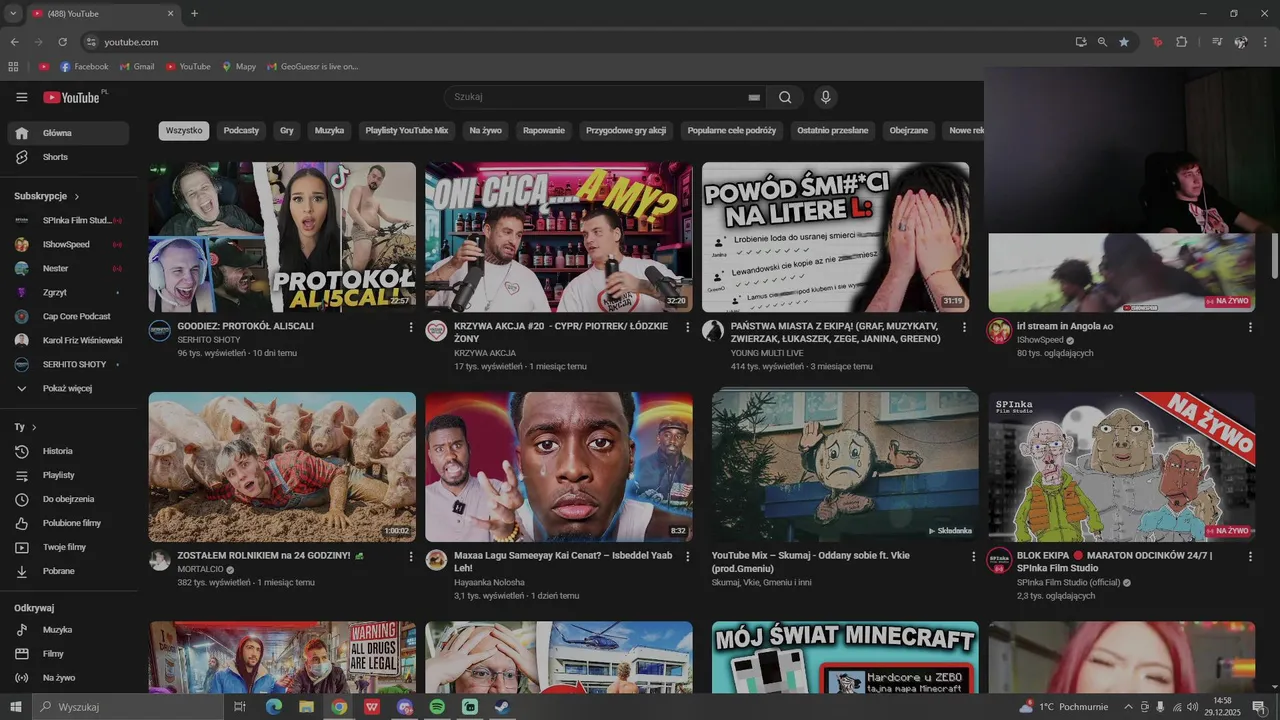Expand the Subskrypcje section arrow
The height and width of the screenshot is (720, 1280).
(77, 197)
